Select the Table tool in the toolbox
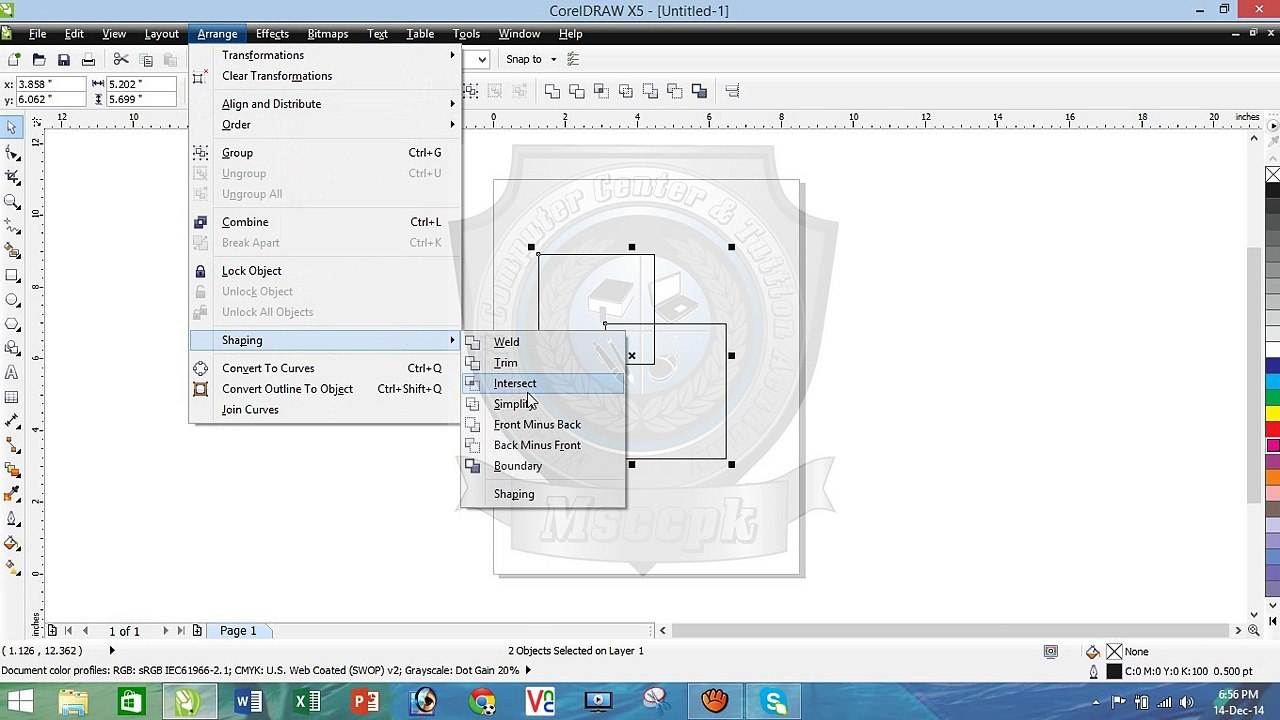1280x720 pixels. tap(12, 398)
